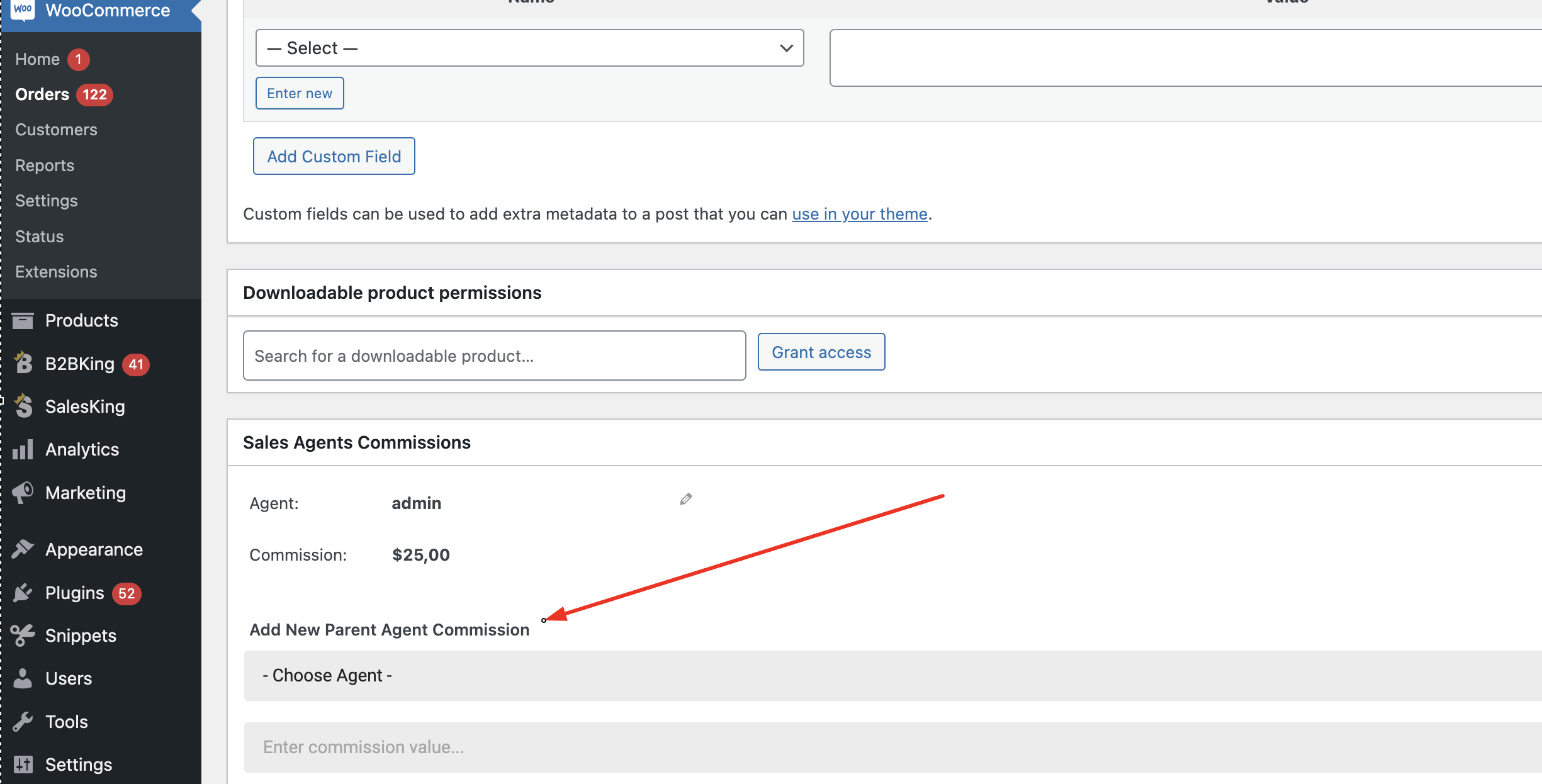The width and height of the screenshot is (1542, 784).
Task: Click the bottom Settings sliders icon
Action: tap(23, 764)
